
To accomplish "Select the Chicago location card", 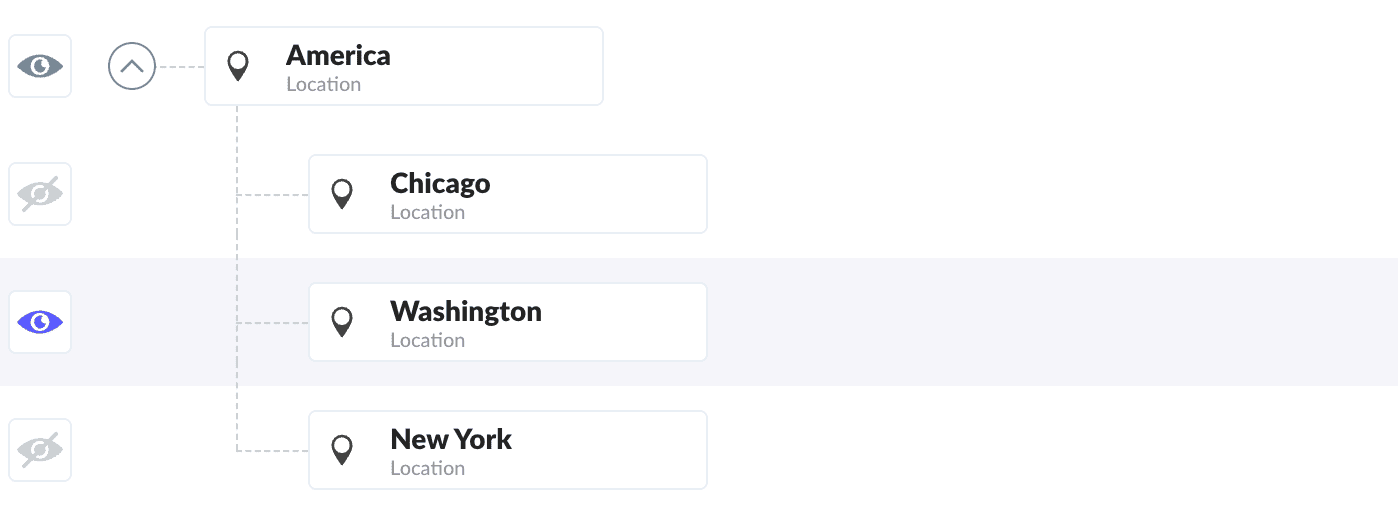I will [580, 194].
